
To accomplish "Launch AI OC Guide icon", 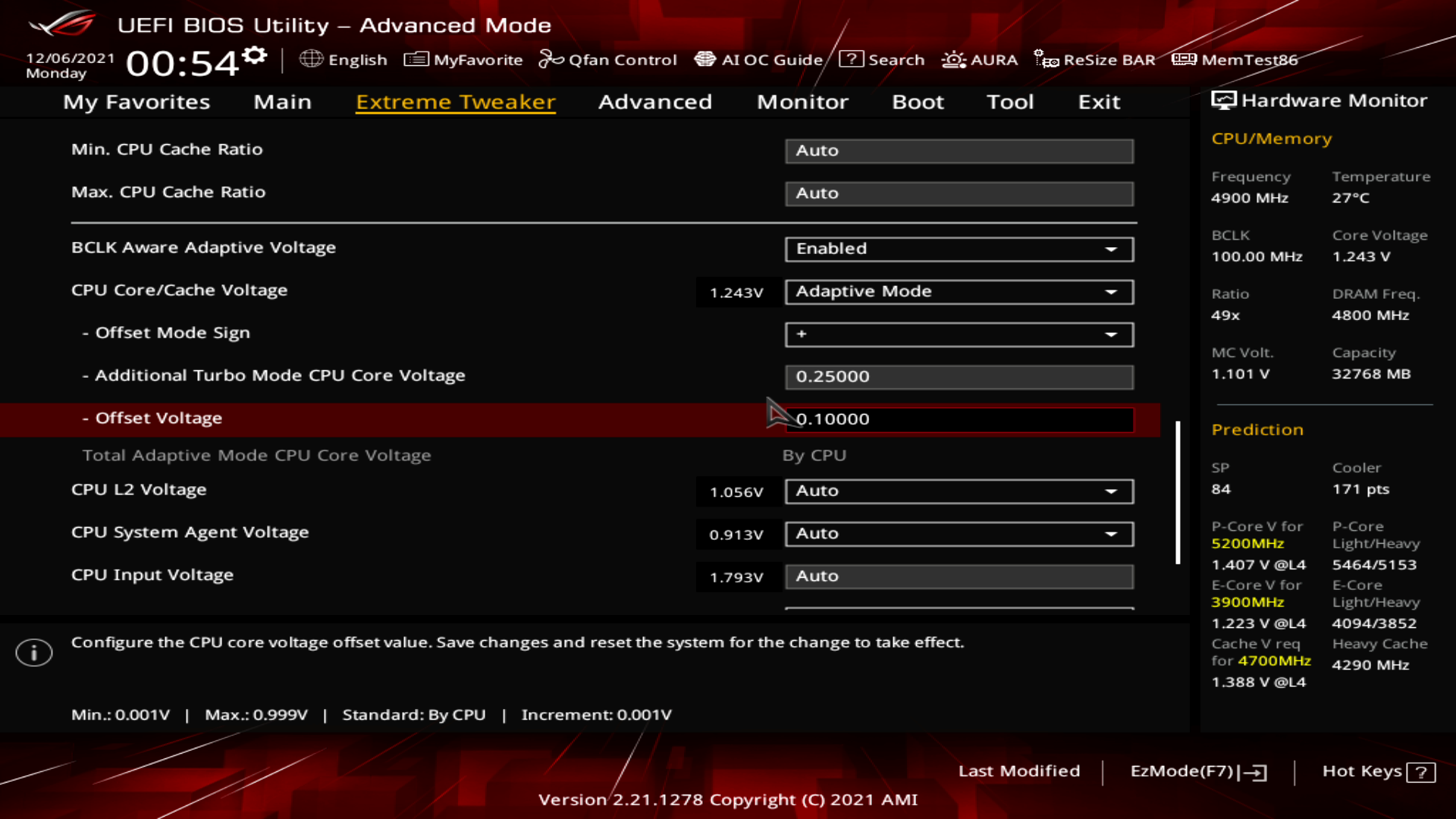I will [x=704, y=59].
